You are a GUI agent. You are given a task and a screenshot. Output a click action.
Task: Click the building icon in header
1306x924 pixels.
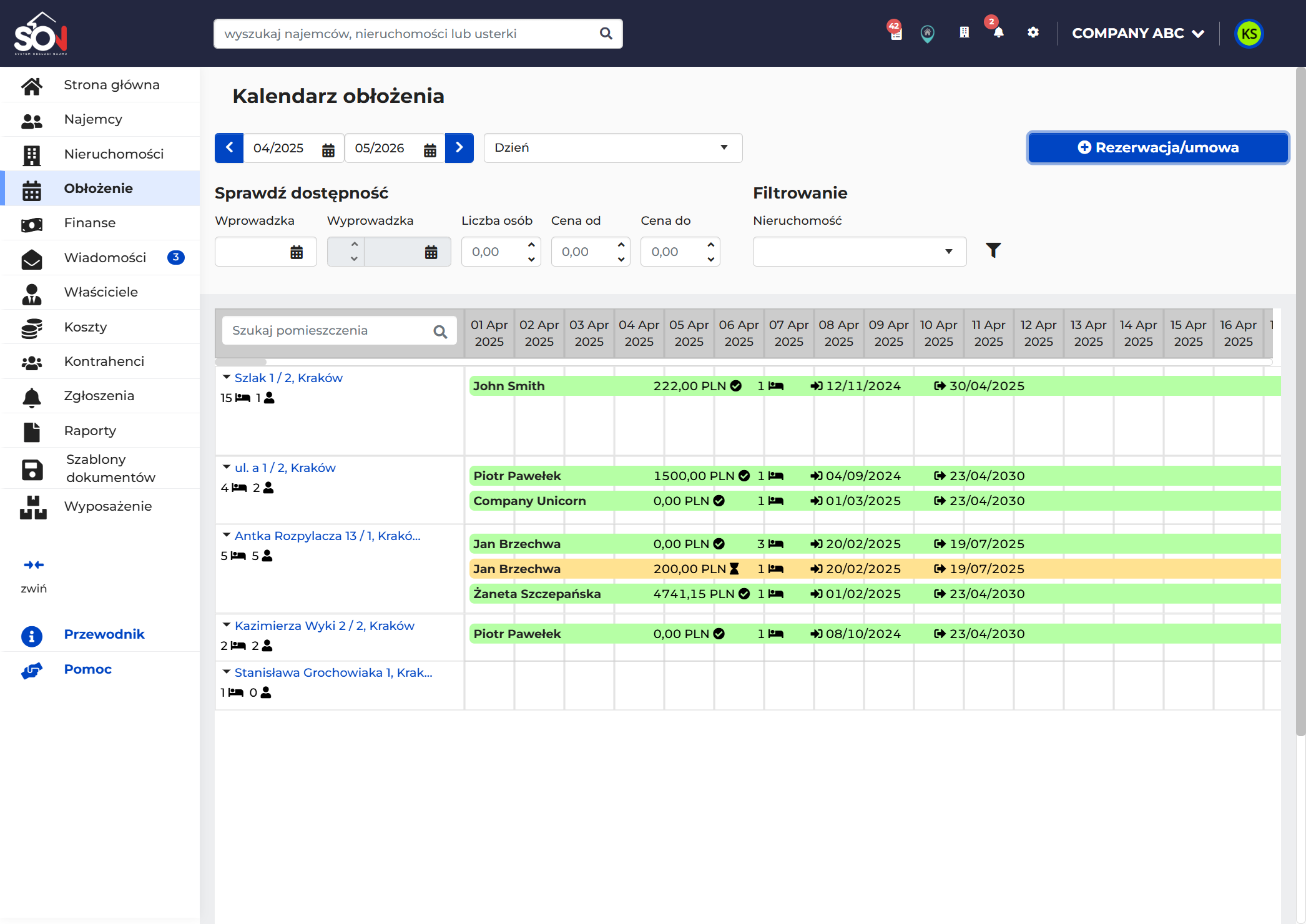(965, 32)
